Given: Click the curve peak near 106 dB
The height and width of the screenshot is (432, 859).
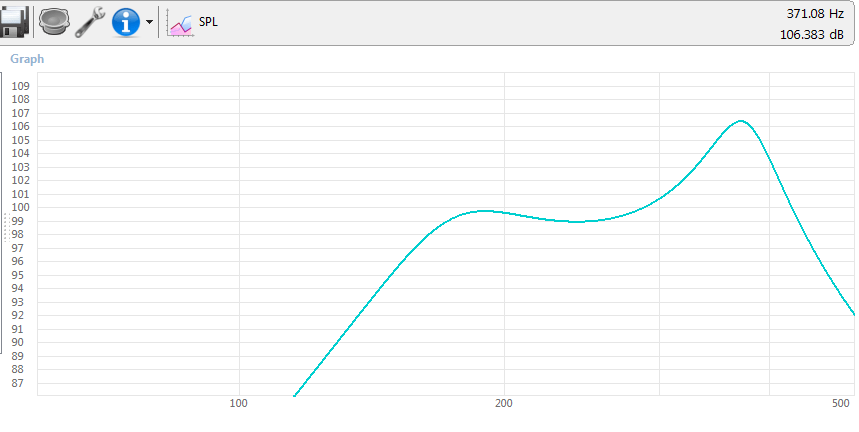Looking at the screenshot, I should 741,121.
